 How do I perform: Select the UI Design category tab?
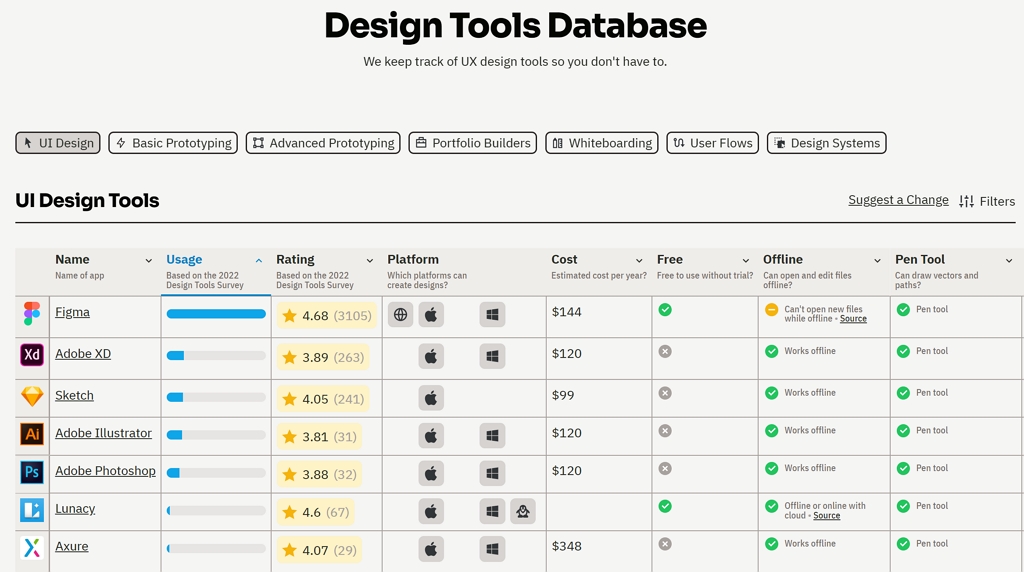coord(58,143)
